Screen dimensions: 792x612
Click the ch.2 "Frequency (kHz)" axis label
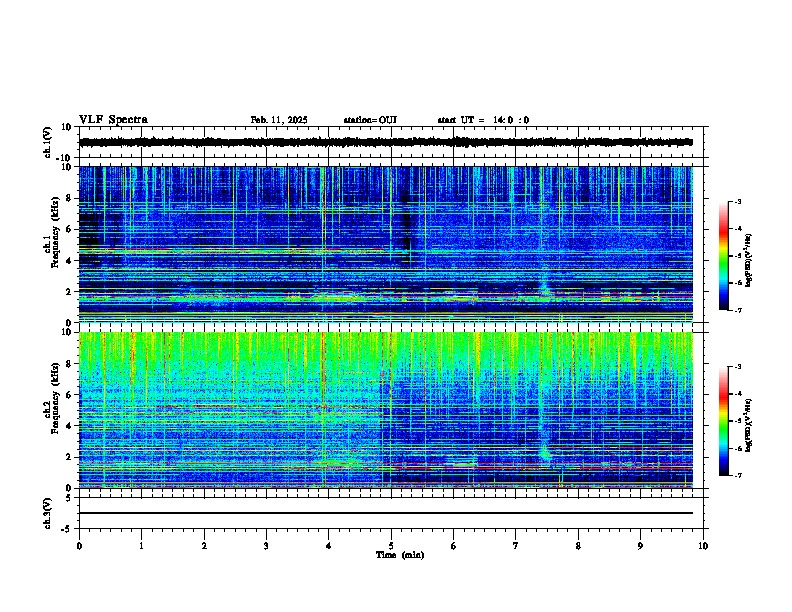click(x=56, y=397)
